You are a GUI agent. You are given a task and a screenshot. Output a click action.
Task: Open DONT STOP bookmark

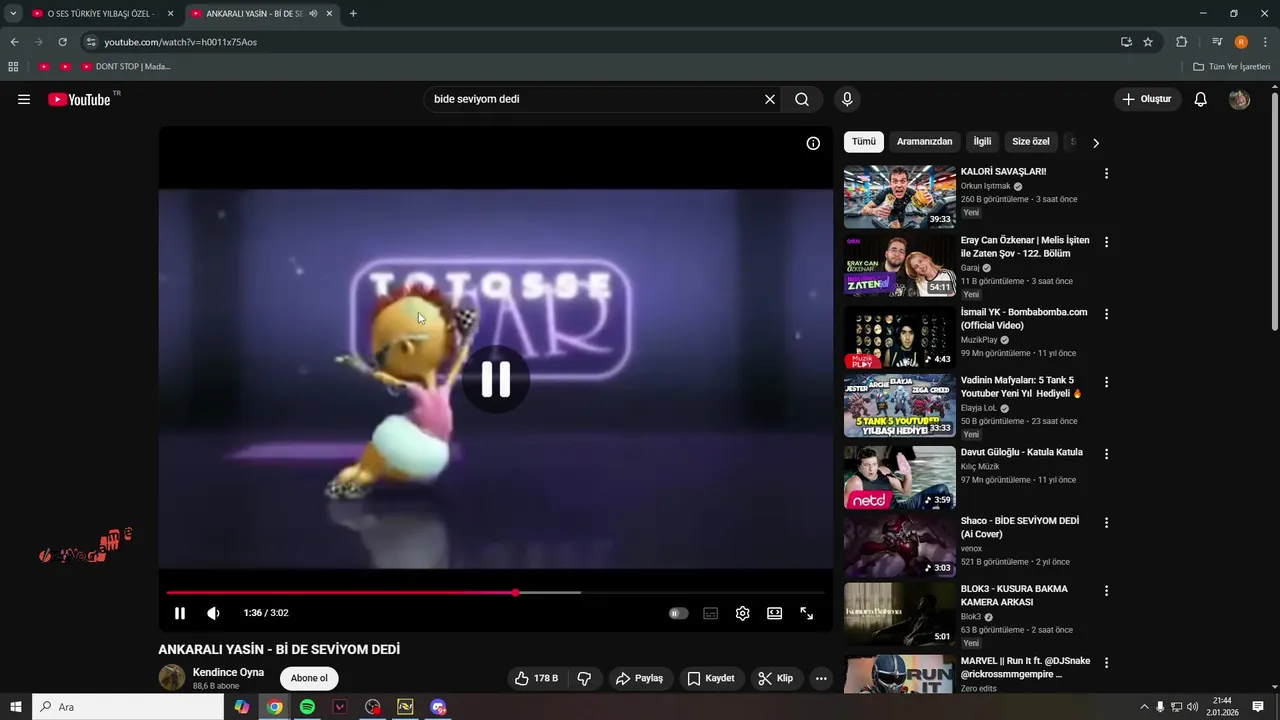click(126, 67)
